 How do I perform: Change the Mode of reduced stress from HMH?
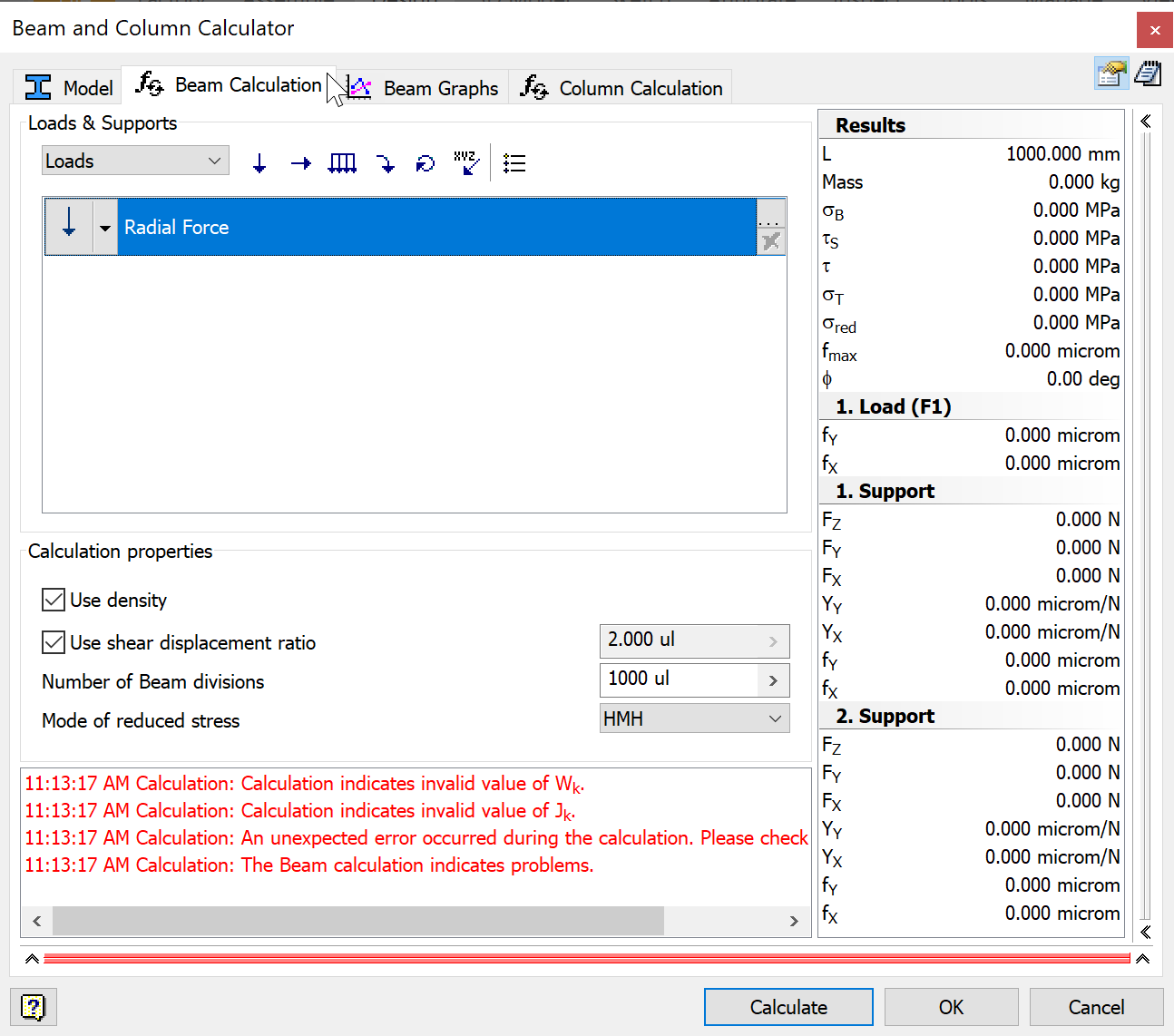pos(694,718)
